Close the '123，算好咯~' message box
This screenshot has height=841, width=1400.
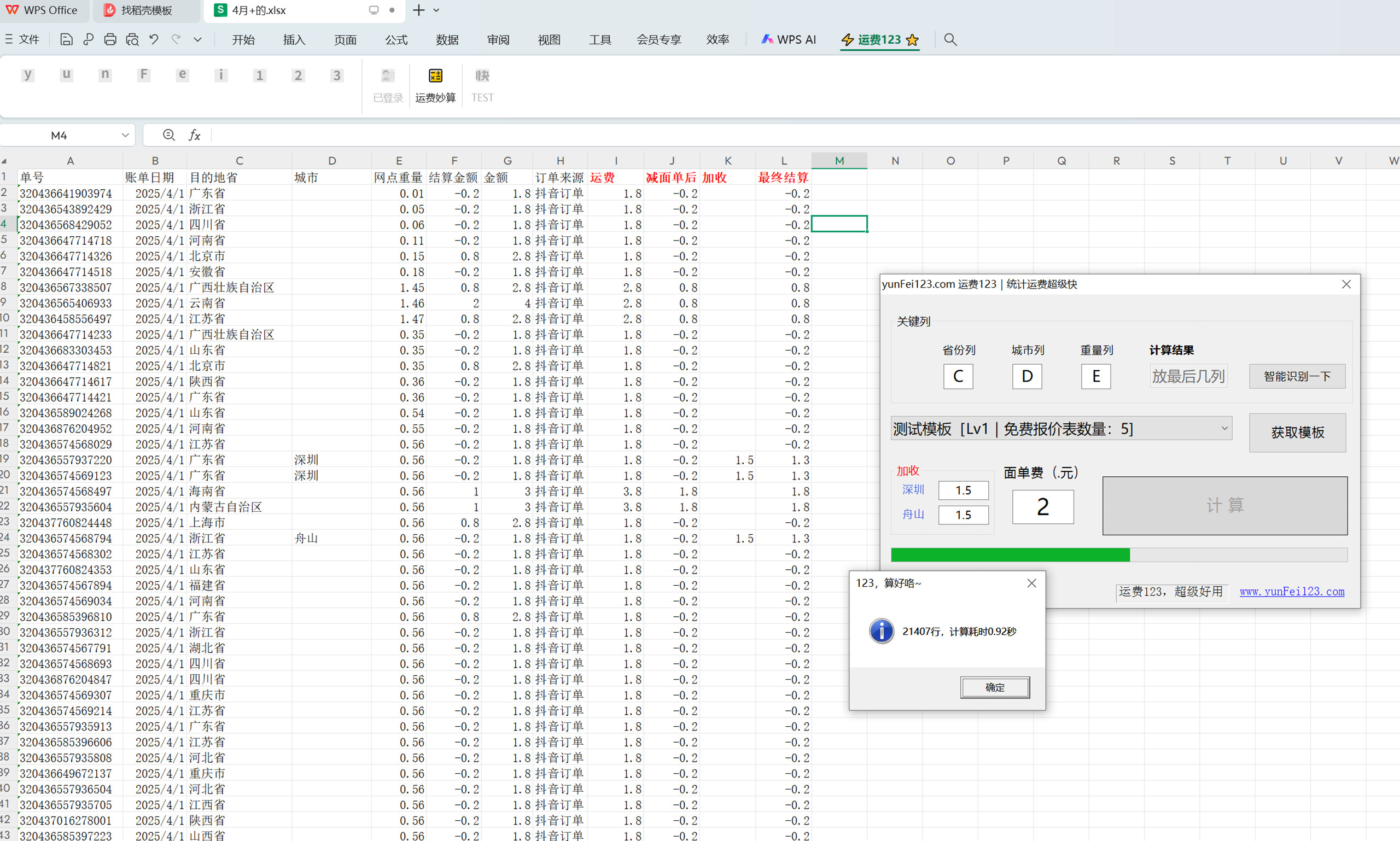point(1031,583)
